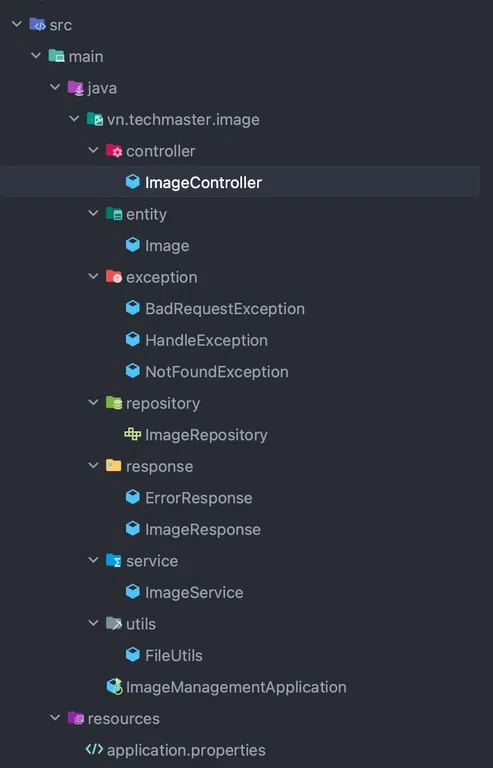
Task: Select the ImageService class
Action: 194,592
